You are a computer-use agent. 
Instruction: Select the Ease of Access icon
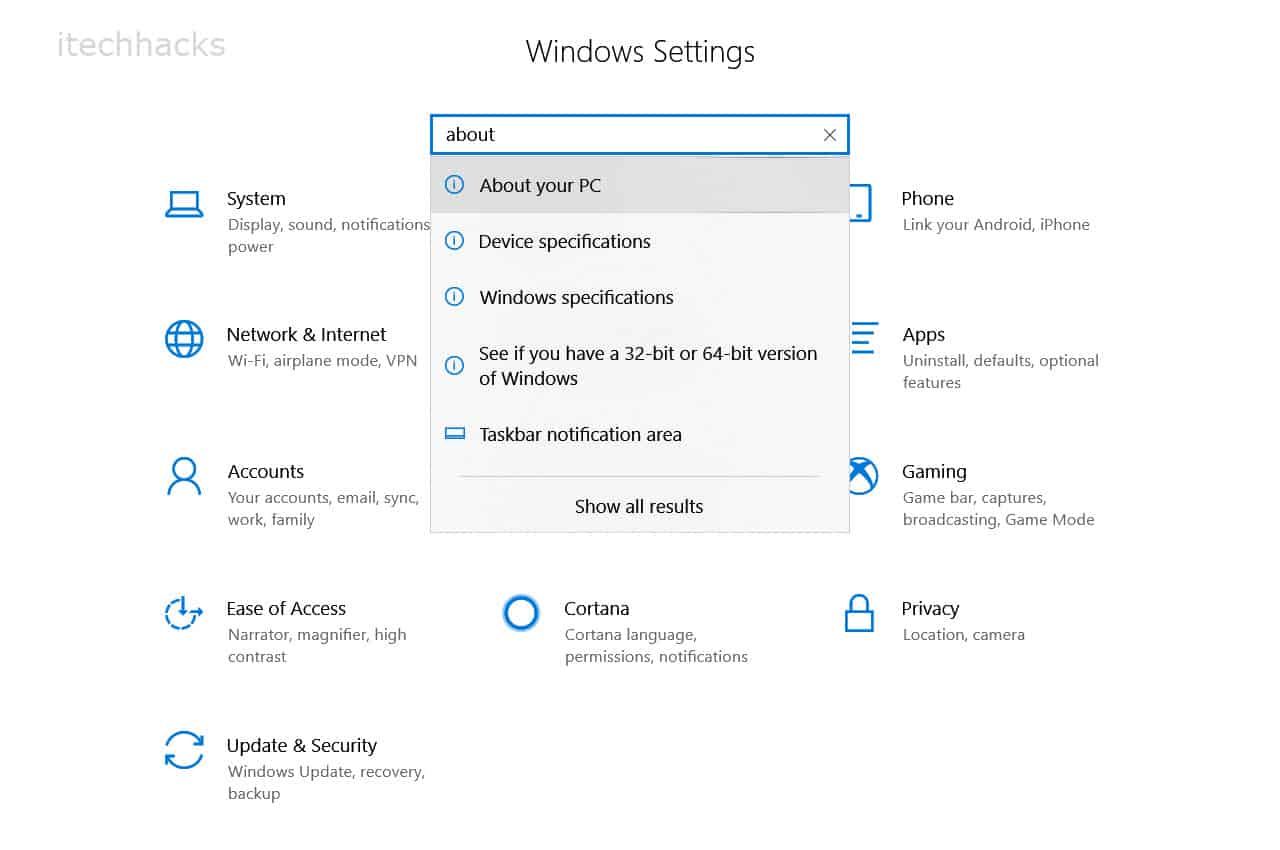coord(184,613)
